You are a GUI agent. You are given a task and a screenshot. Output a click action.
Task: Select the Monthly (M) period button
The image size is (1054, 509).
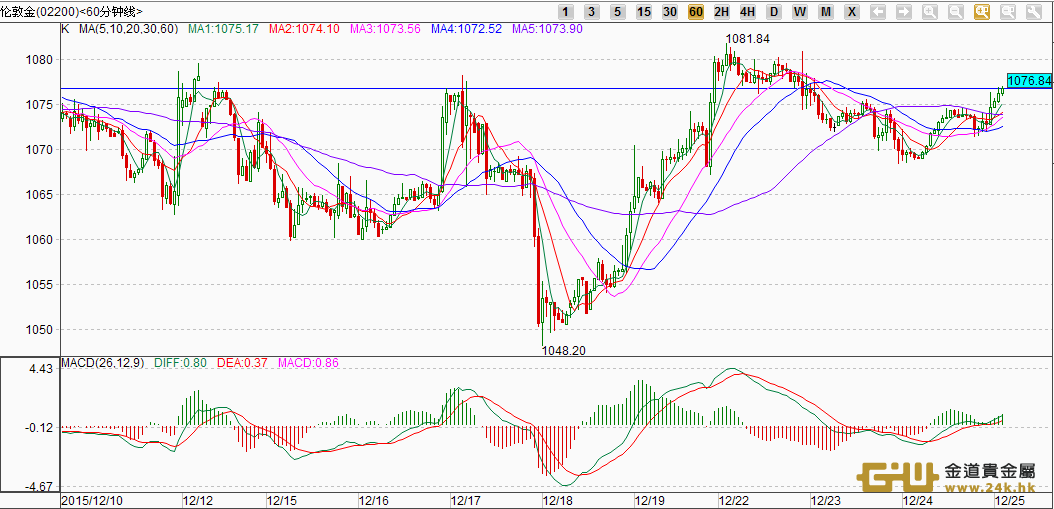point(825,12)
